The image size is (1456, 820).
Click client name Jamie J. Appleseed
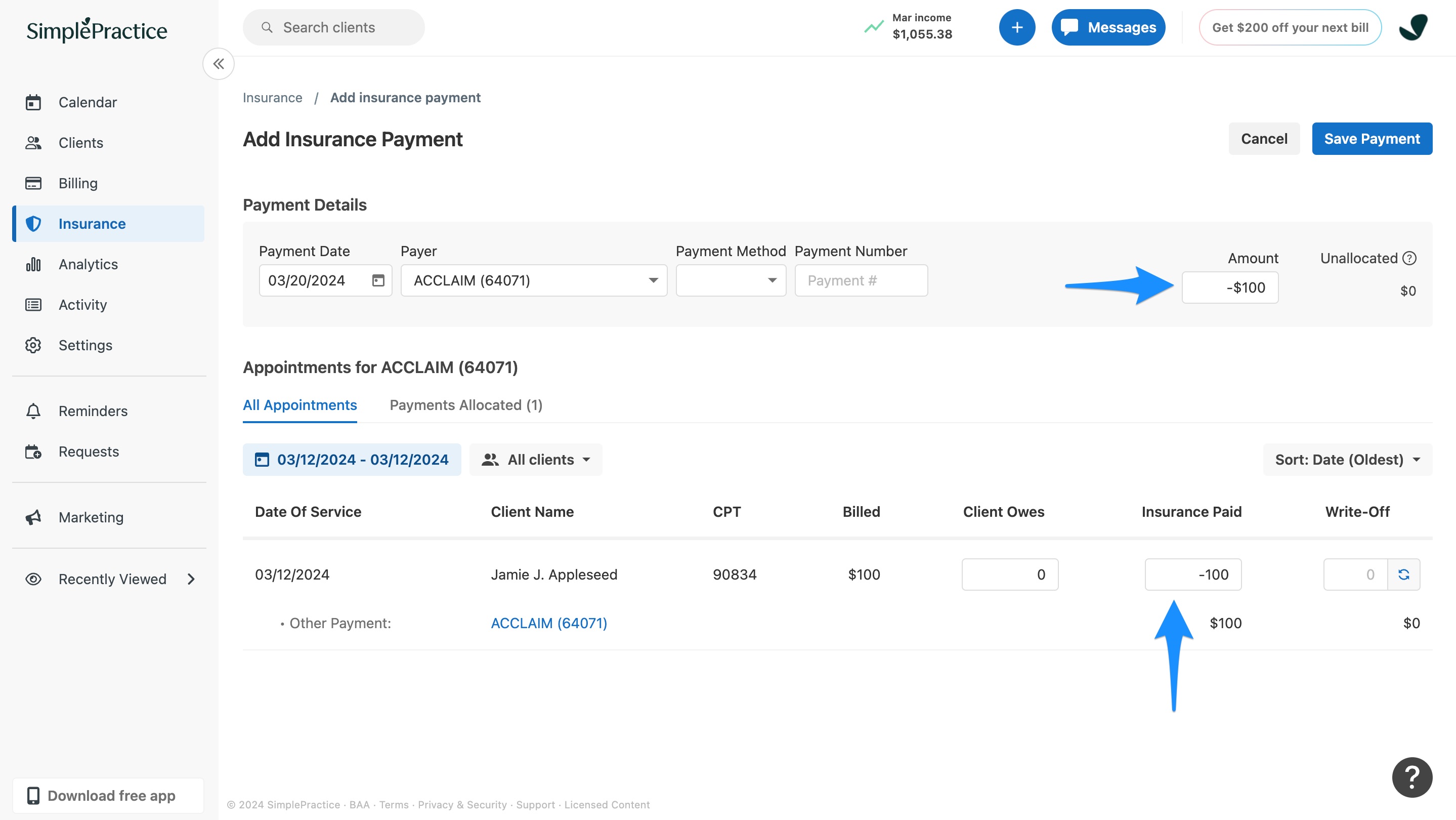tap(554, 575)
